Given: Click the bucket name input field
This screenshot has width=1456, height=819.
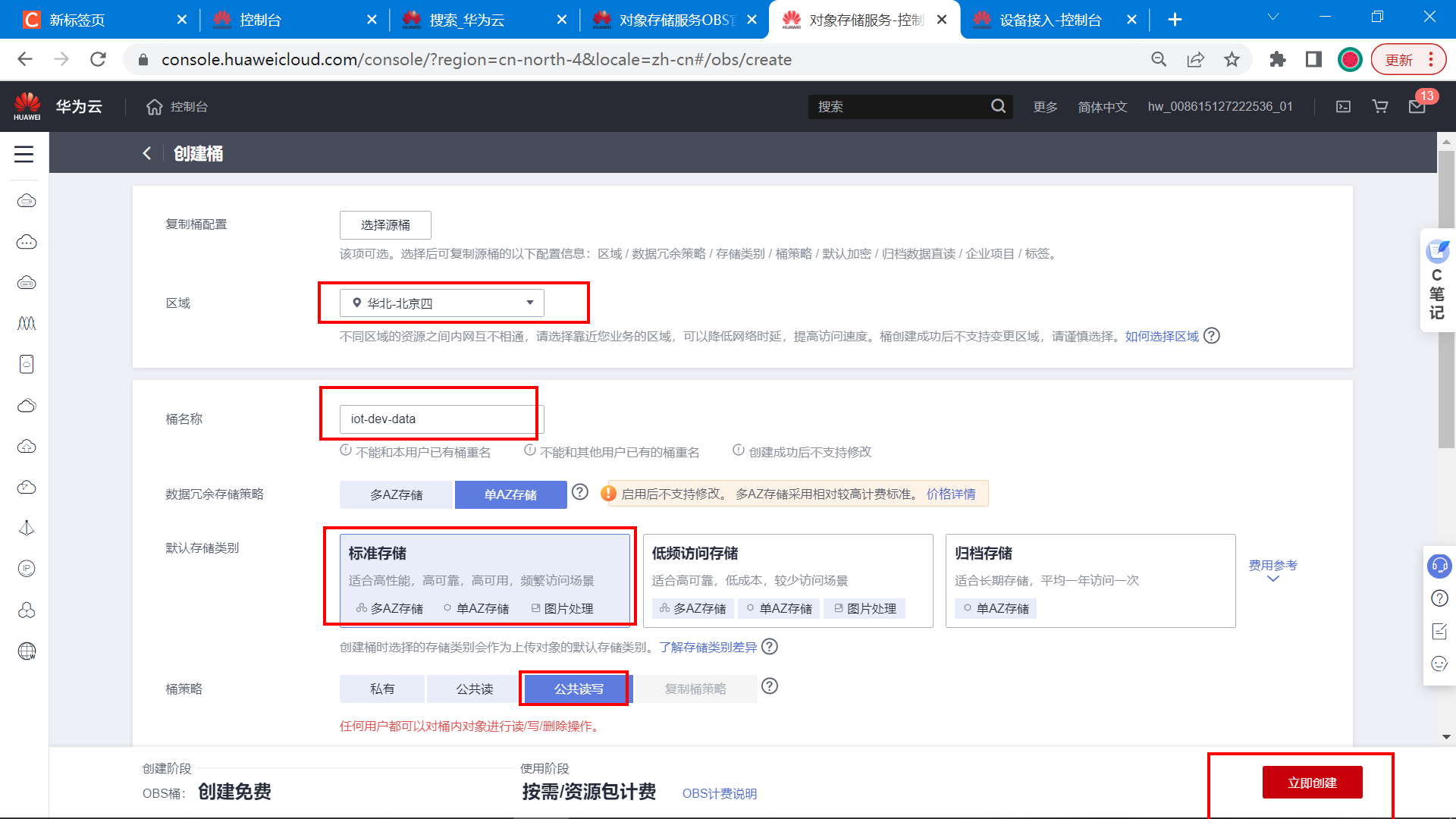Looking at the screenshot, I should pyautogui.click(x=441, y=419).
